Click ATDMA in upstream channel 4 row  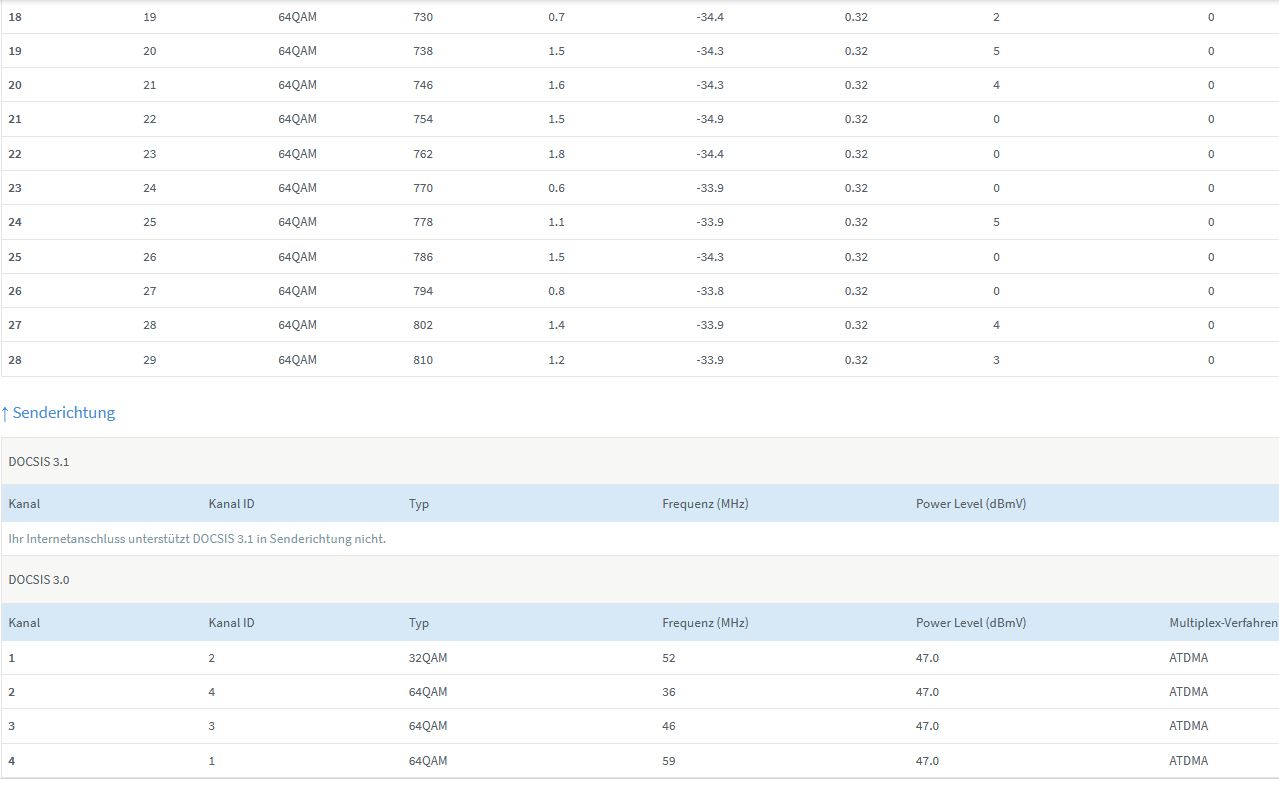pos(1189,761)
